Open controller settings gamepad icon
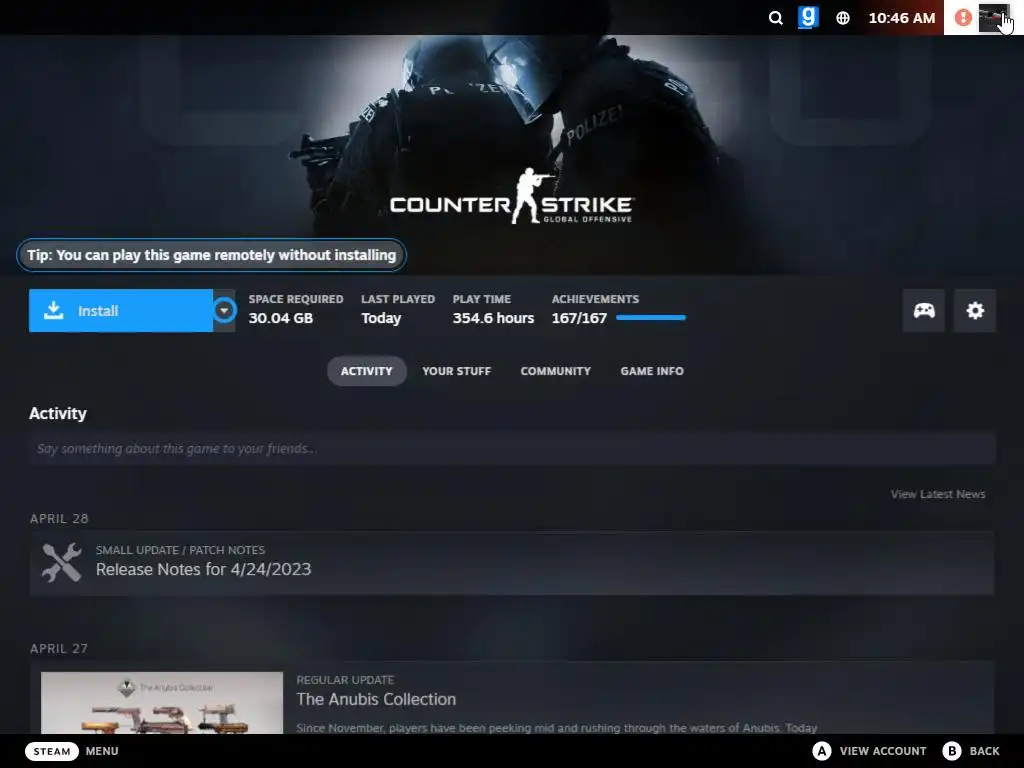 coord(923,311)
